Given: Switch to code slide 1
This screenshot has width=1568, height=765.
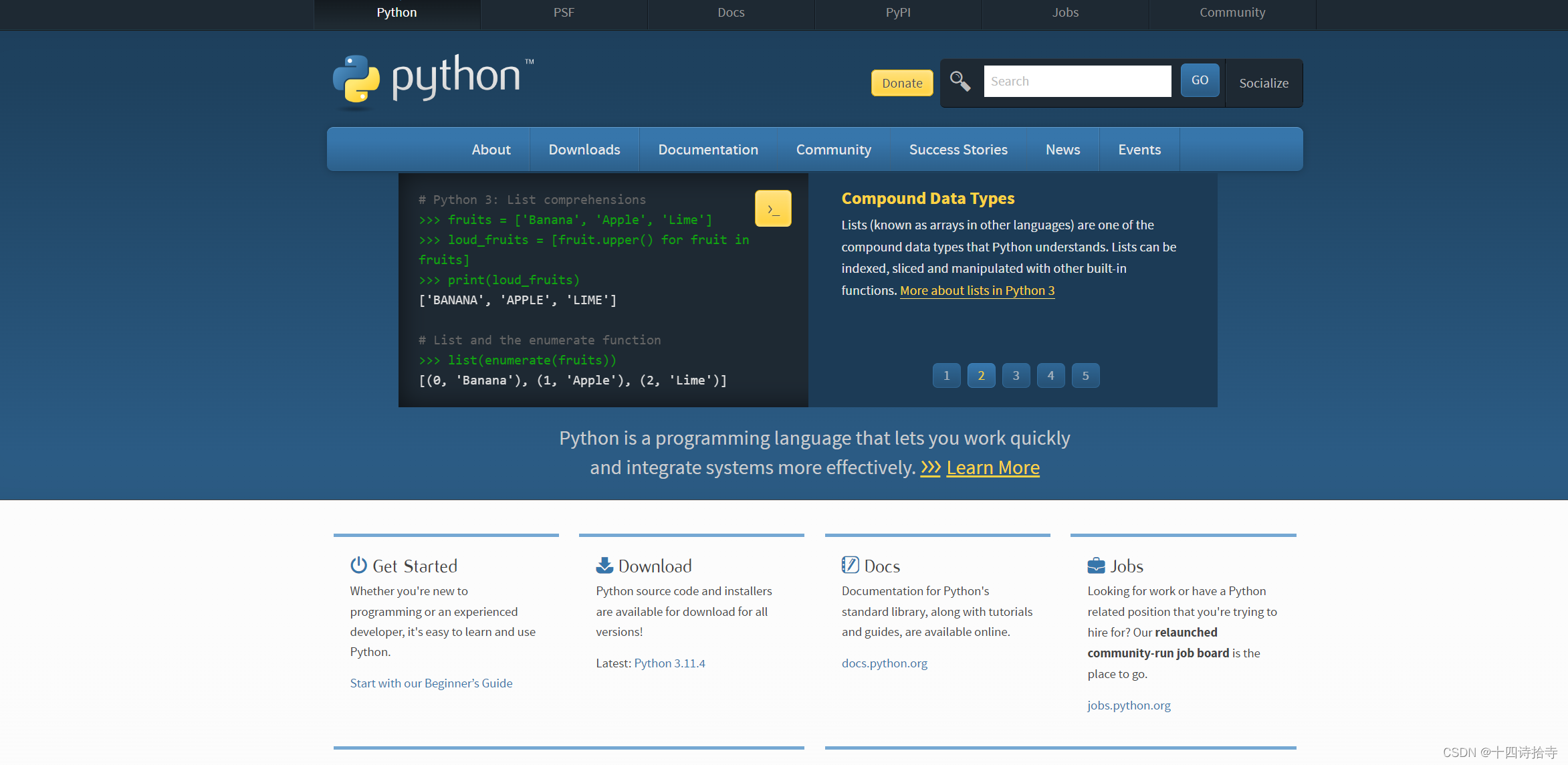Looking at the screenshot, I should click(946, 376).
